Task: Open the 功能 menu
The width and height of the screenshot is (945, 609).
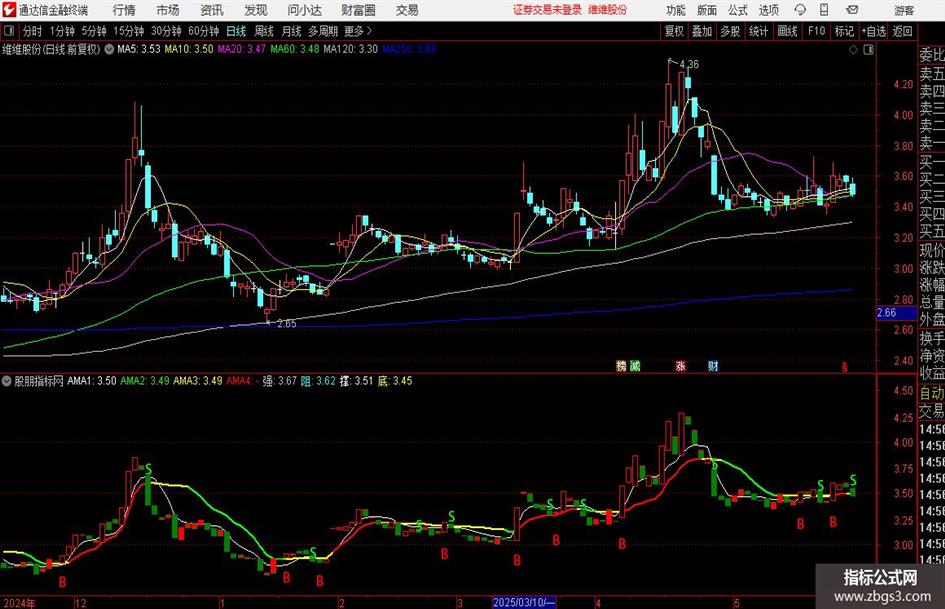Action: pos(676,10)
